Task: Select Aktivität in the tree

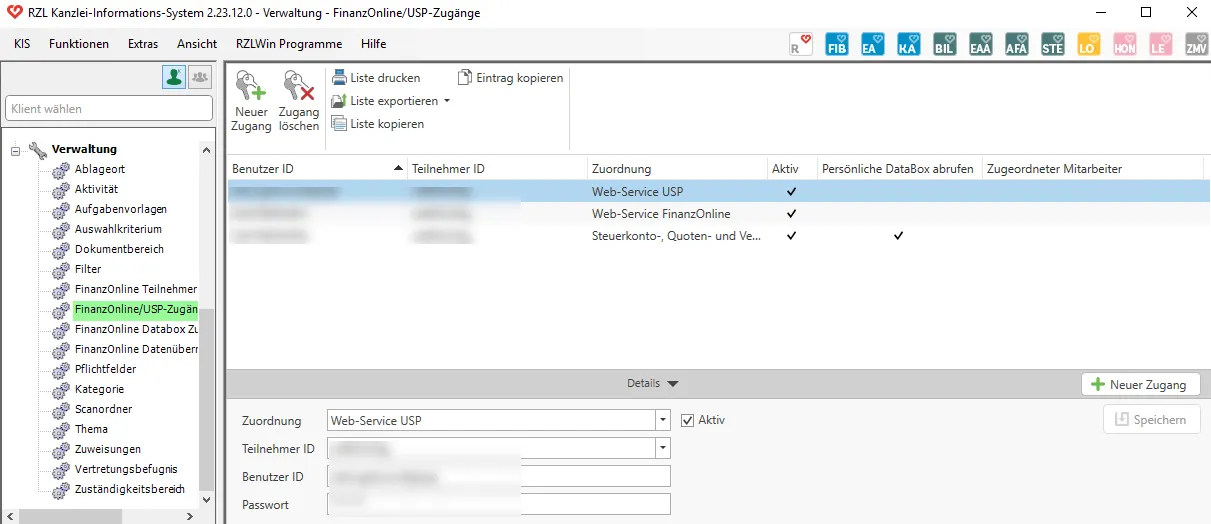Action: click(x=97, y=189)
